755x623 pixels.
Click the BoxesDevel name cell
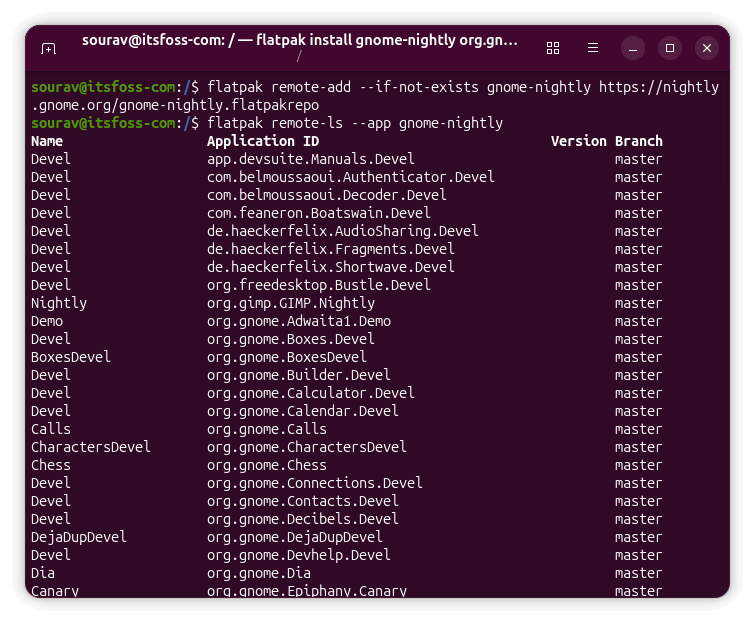71,357
